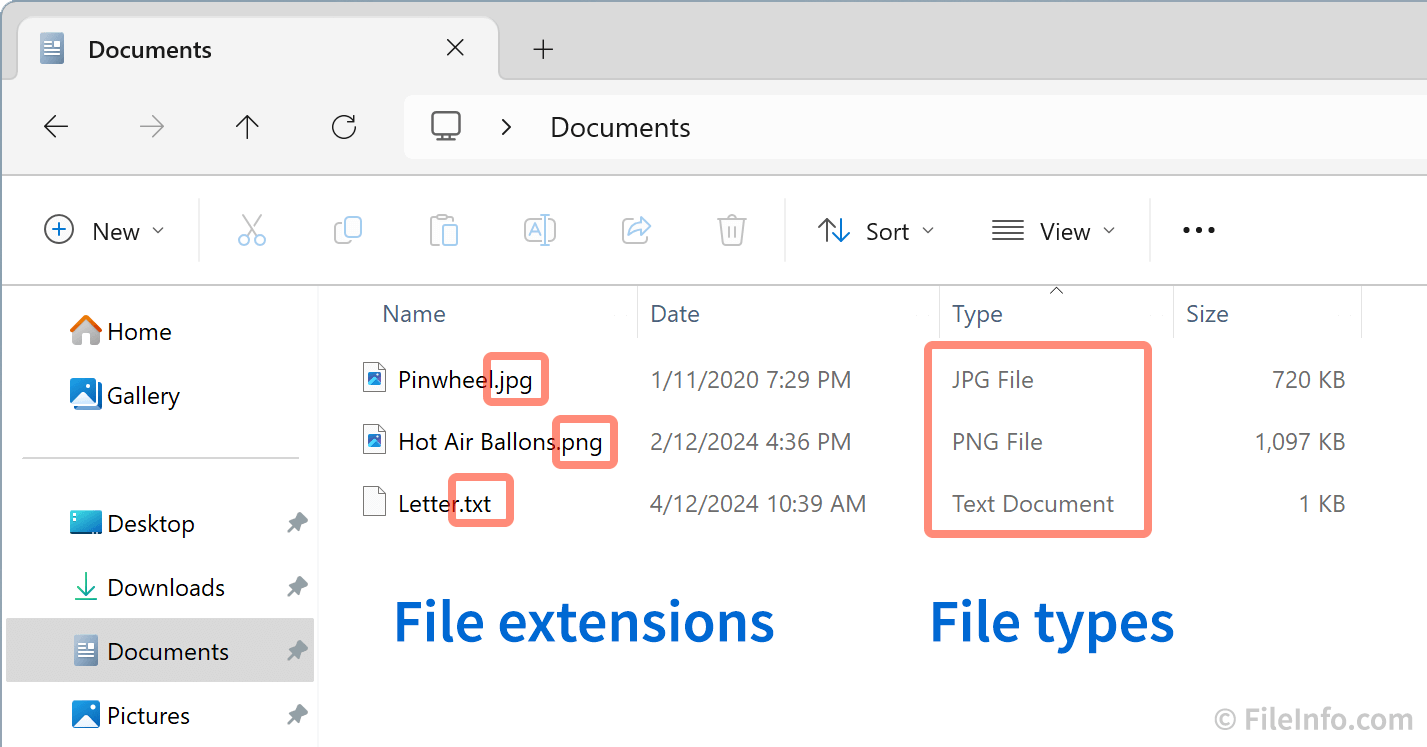This screenshot has height=747, width=1427.
Task: Refresh the Documents folder view
Action: tap(343, 126)
